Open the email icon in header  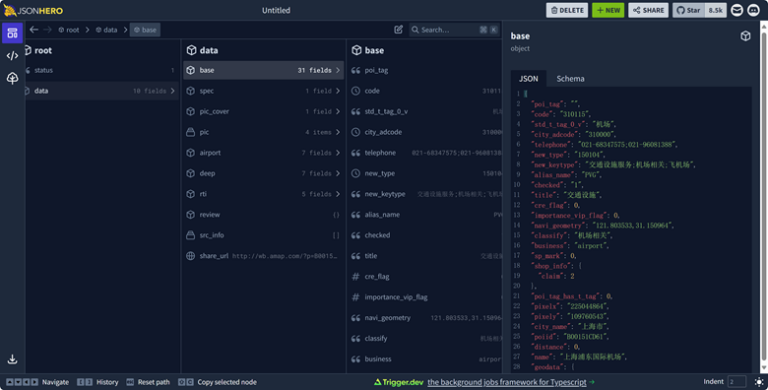pos(737,10)
